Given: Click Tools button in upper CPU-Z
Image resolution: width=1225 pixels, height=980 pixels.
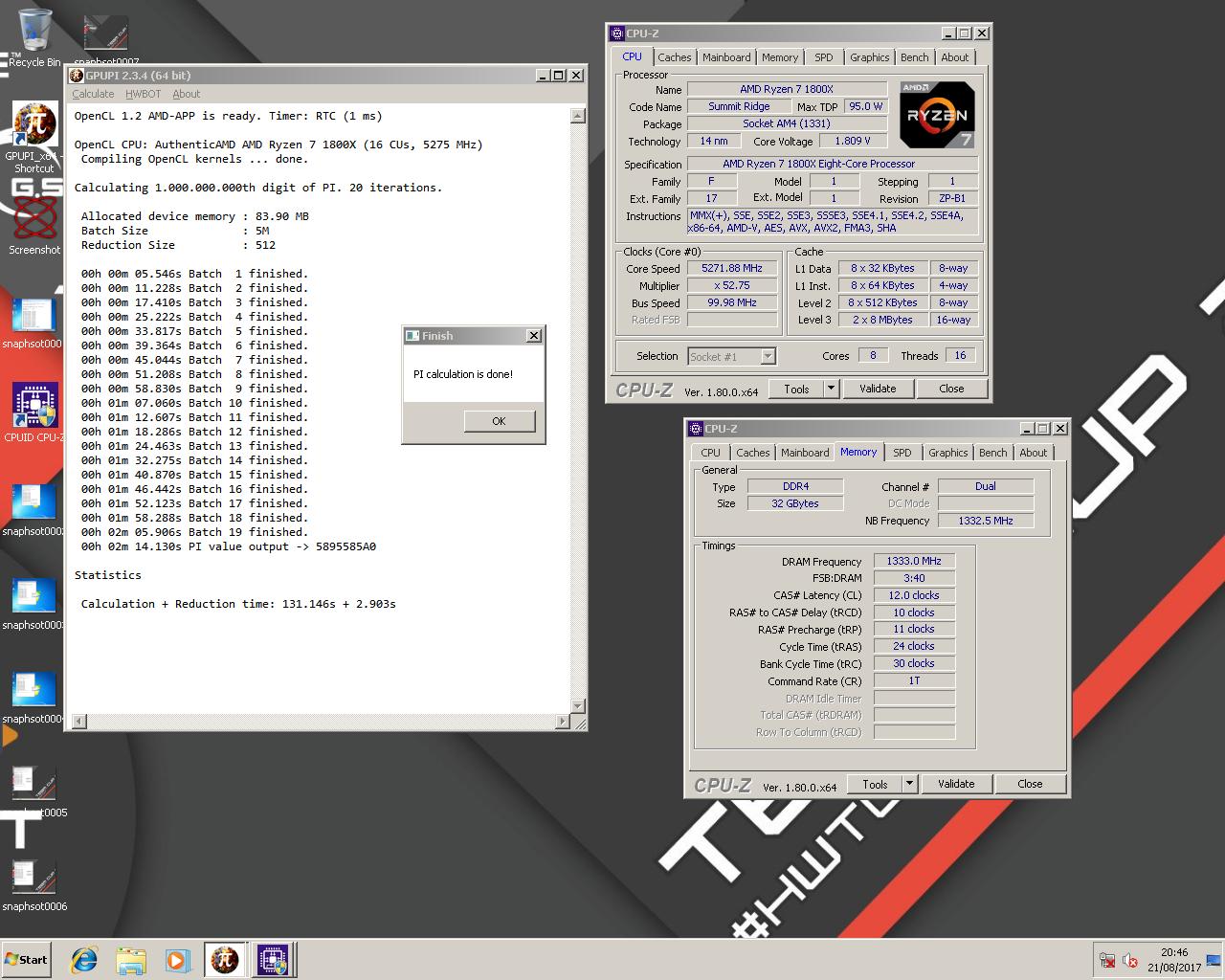Looking at the screenshot, I should [x=796, y=389].
